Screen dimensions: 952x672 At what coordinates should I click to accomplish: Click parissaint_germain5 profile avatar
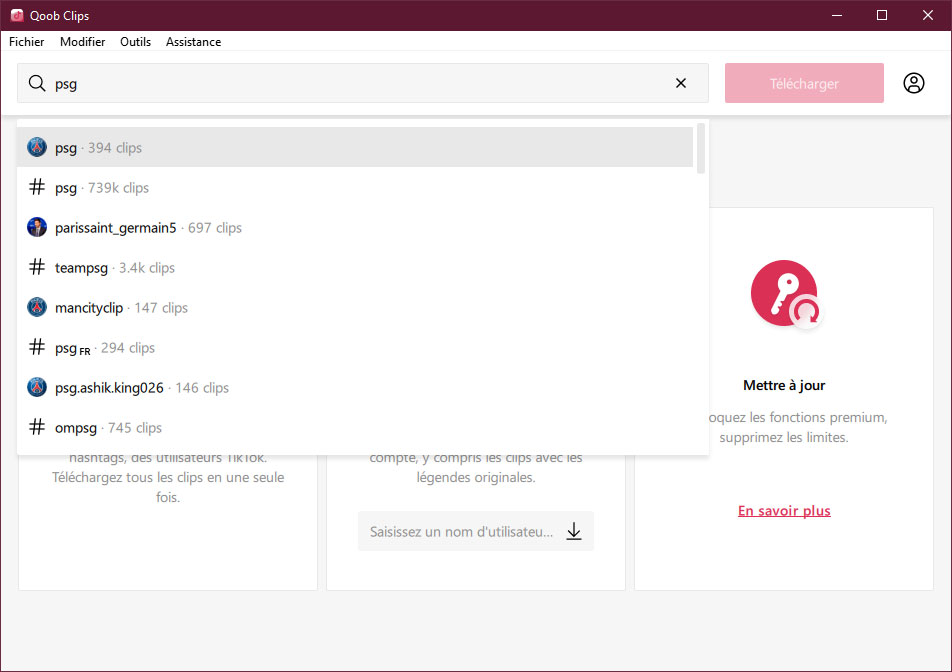pos(37,227)
